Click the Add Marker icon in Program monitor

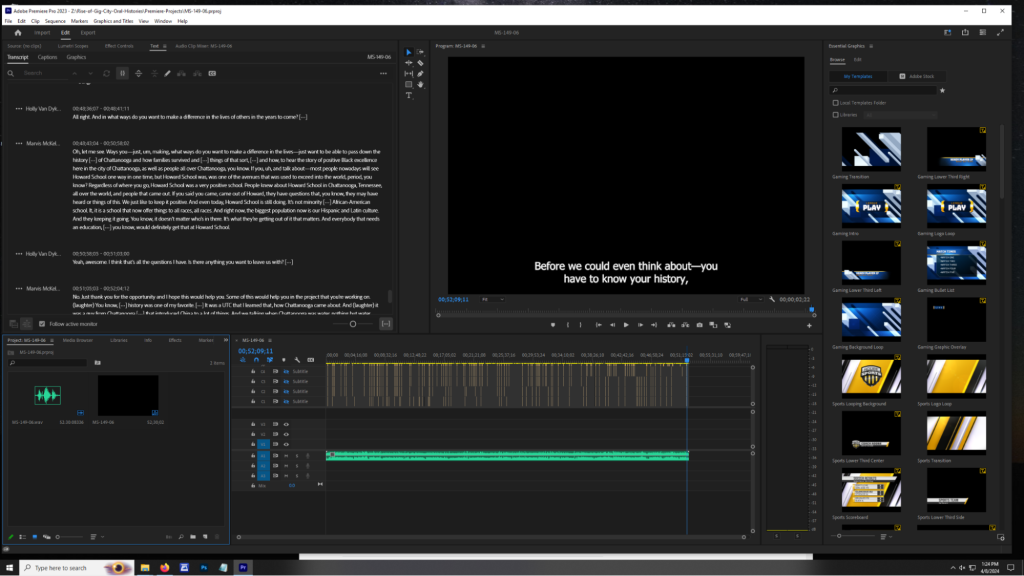553,325
